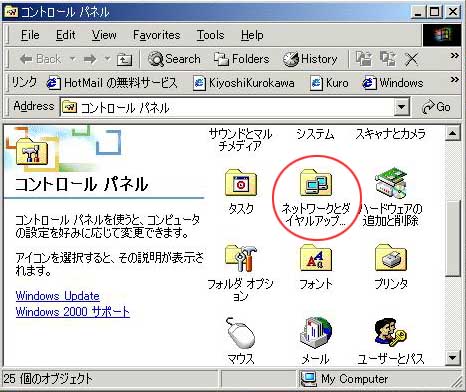
Task: Click the Search toolbar button
Action: pyautogui.click(x=174, y=59)
